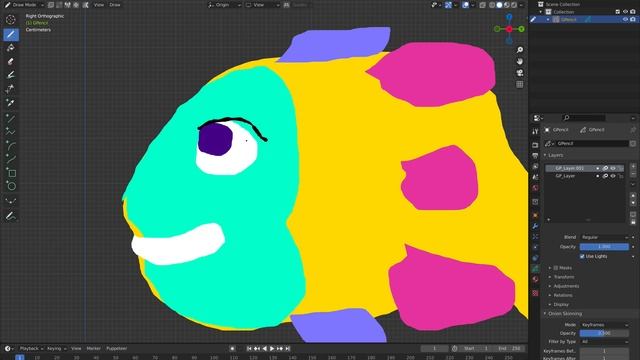Screen dimensions: 640x360
Task: Switch orthographic/perspective grid icon
Action: point(520,84)
